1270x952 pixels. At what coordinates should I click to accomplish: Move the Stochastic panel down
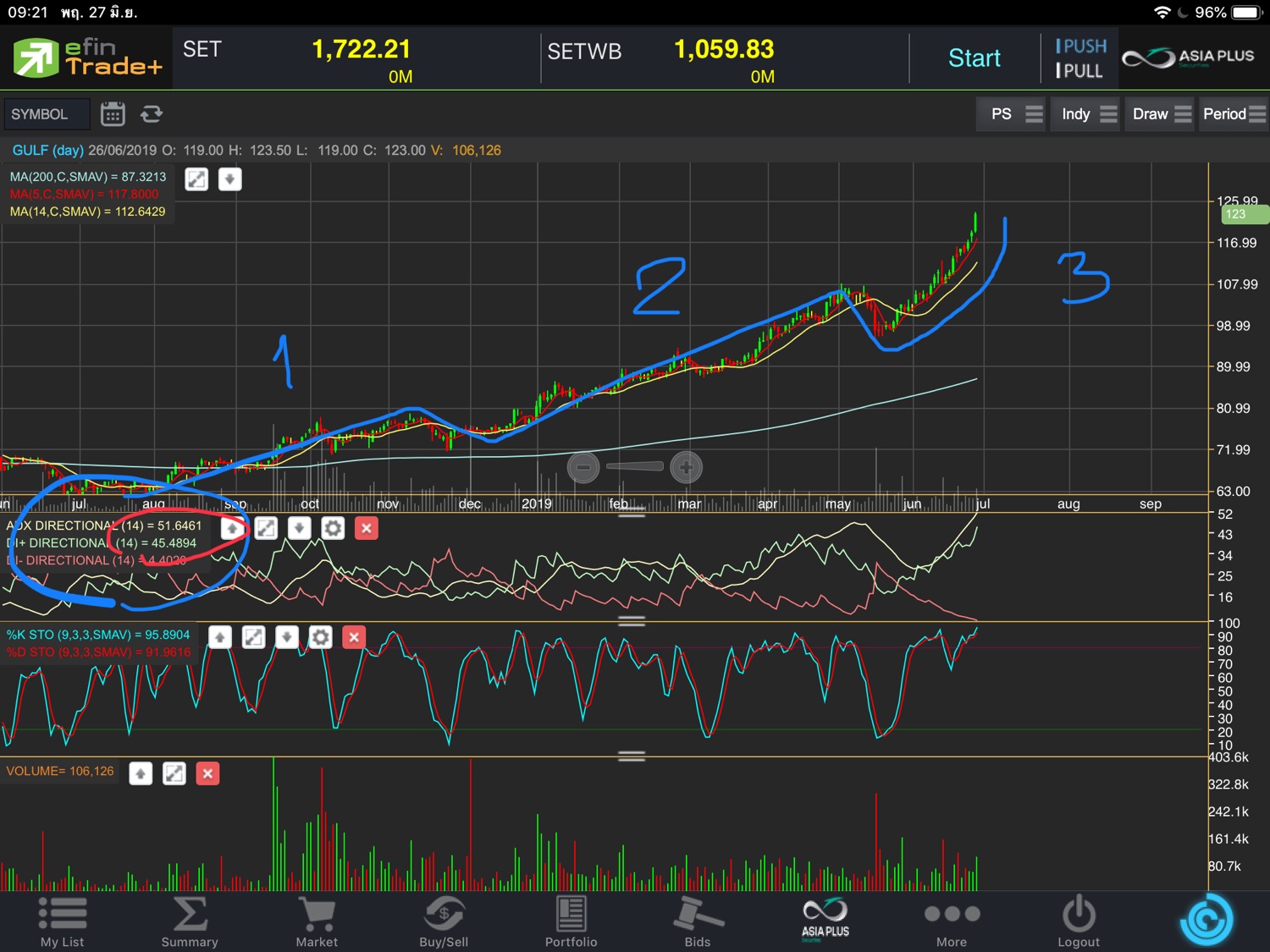click(287, 637)
